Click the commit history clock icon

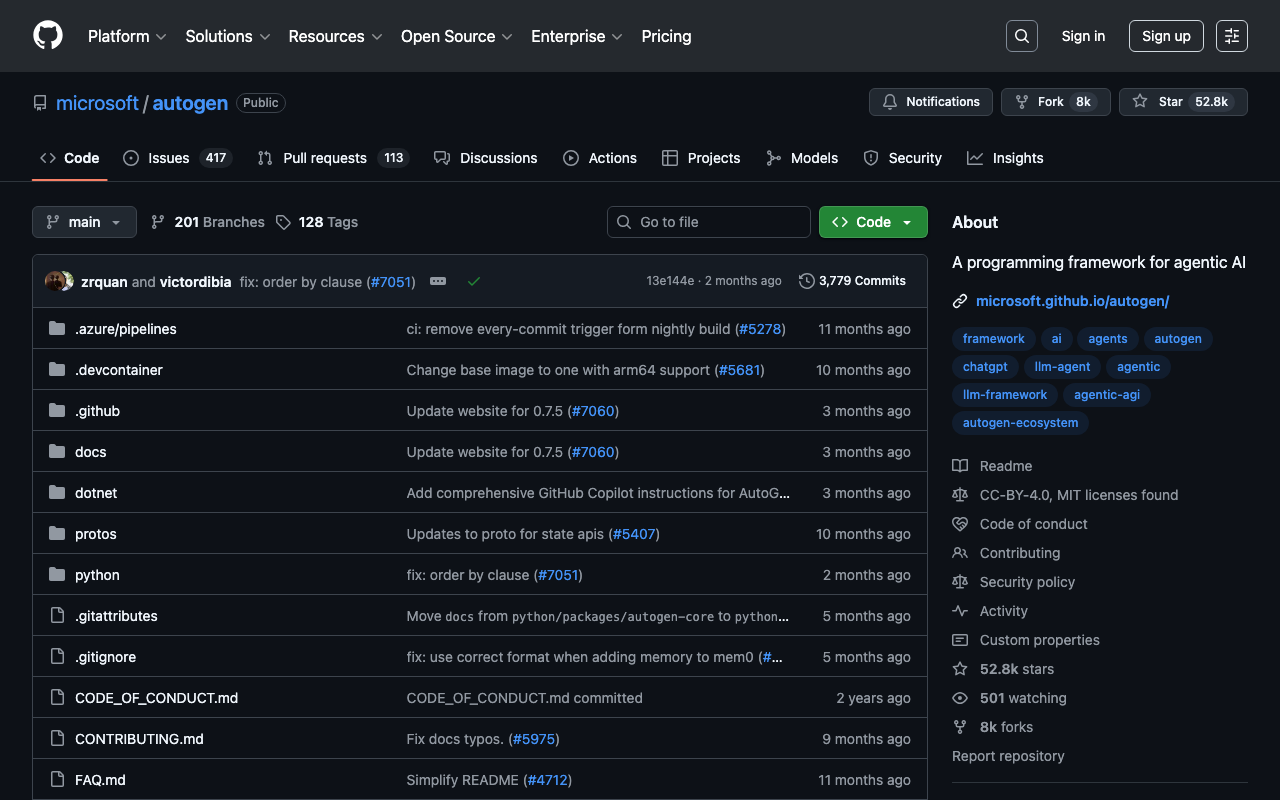pyautogui.click(x=806, y=281)
